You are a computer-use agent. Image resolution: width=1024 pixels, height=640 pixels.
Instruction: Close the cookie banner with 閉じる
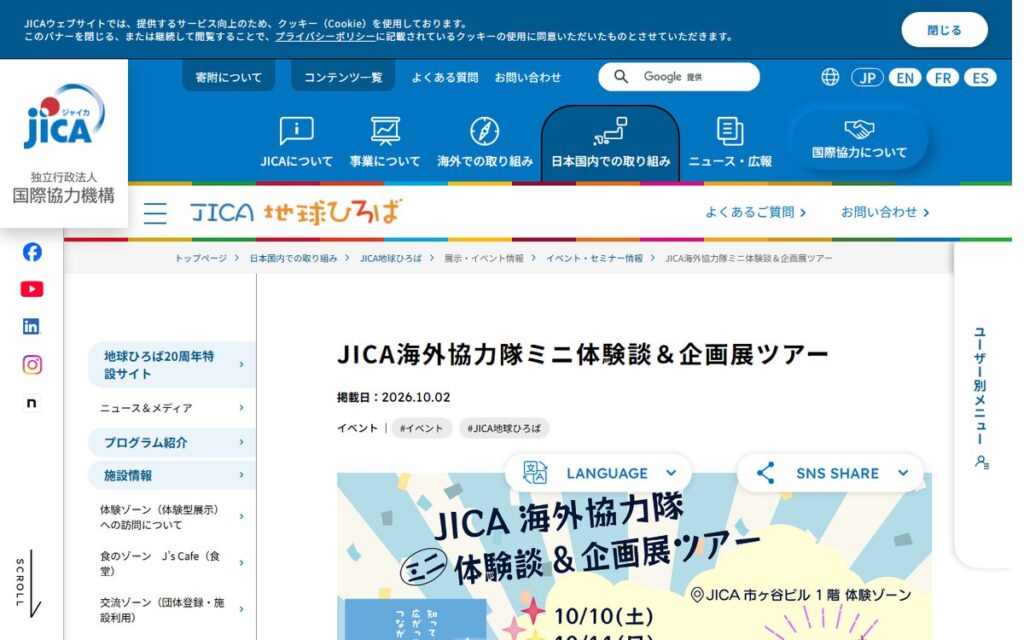click(x=944, y=30)
